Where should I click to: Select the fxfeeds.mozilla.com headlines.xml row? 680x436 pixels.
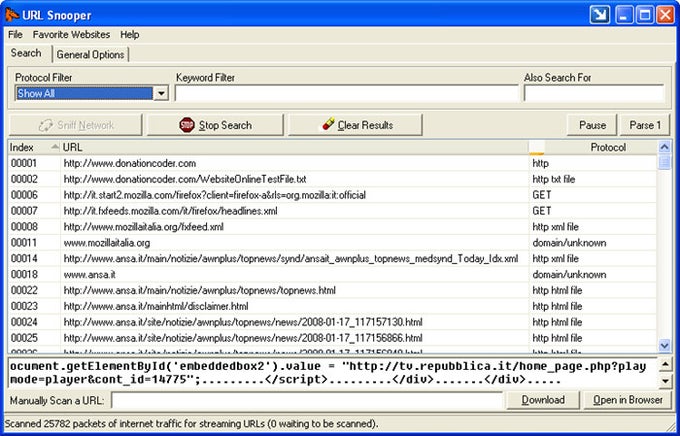332,211
